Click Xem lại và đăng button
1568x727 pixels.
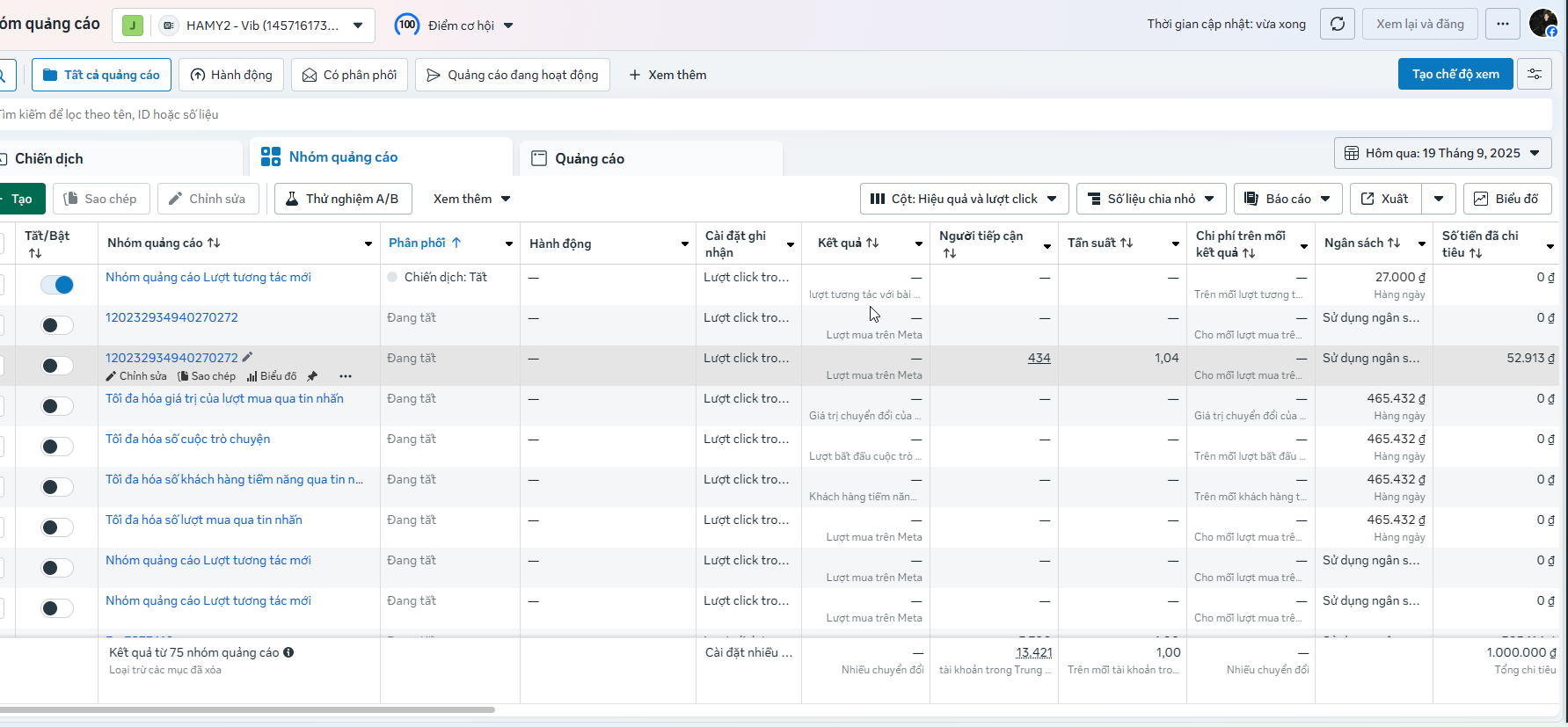pos(1420,25)
